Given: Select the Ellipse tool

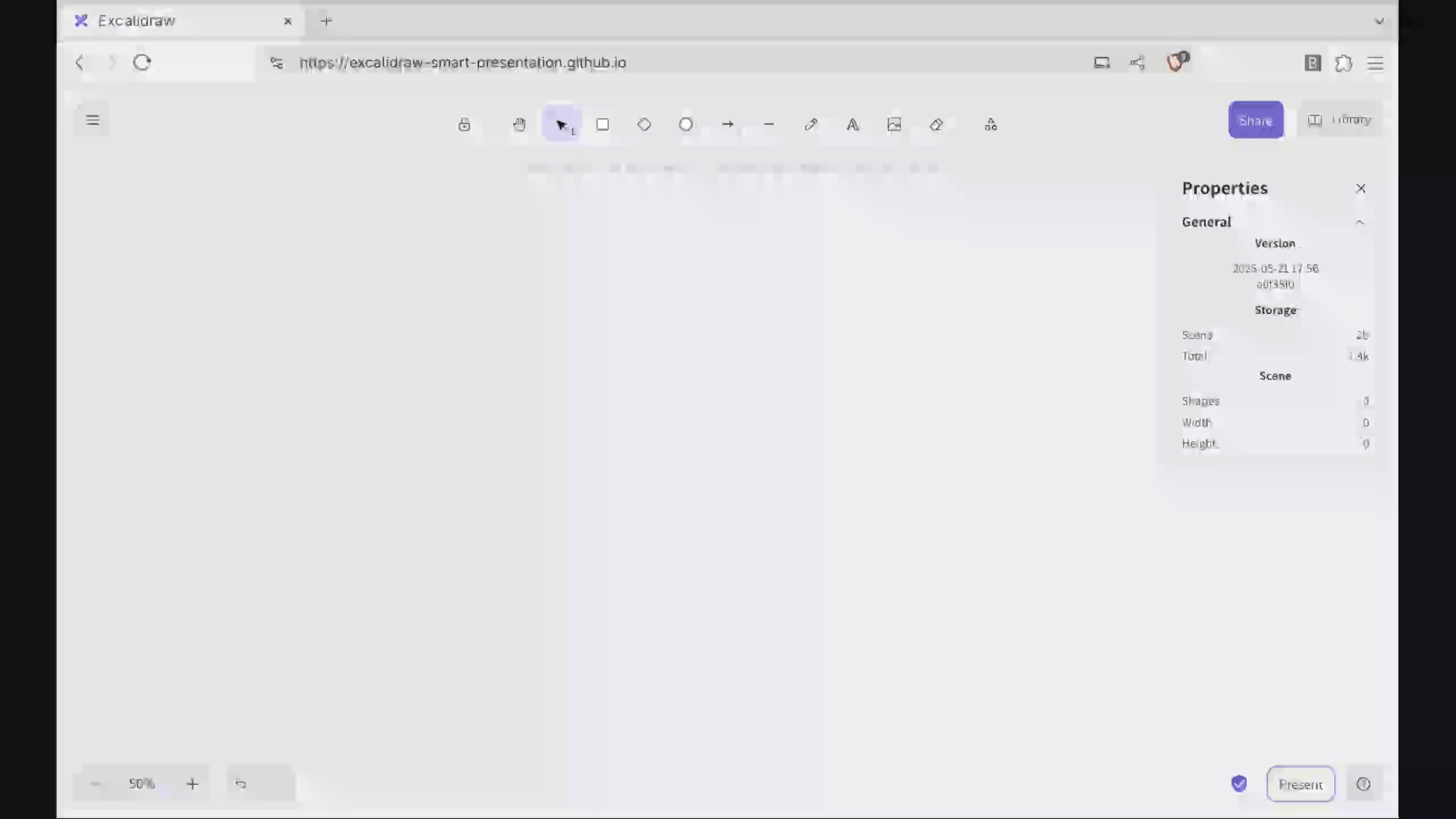Looking at the screenshot, I should point(686,125).
